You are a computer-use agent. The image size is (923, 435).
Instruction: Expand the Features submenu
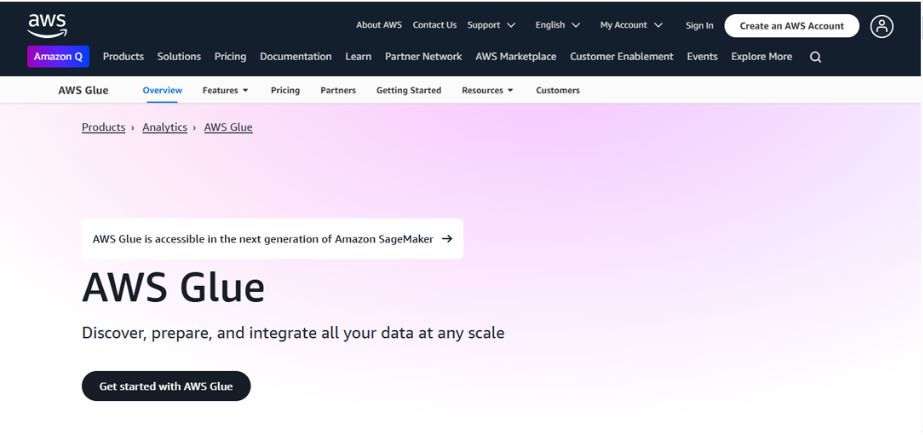point(225,90)
